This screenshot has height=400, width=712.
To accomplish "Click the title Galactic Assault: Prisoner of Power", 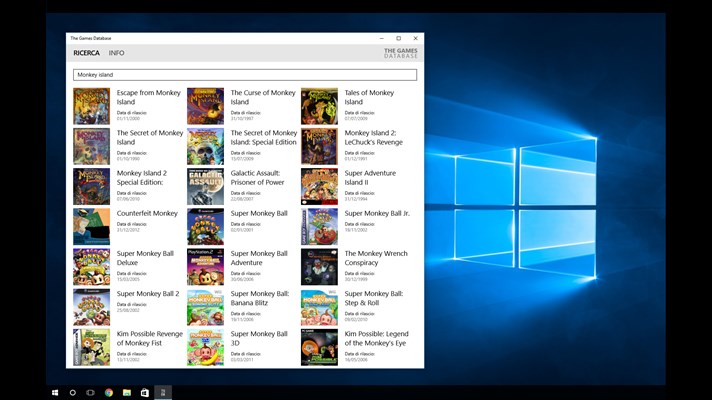I will pos(257,178).
